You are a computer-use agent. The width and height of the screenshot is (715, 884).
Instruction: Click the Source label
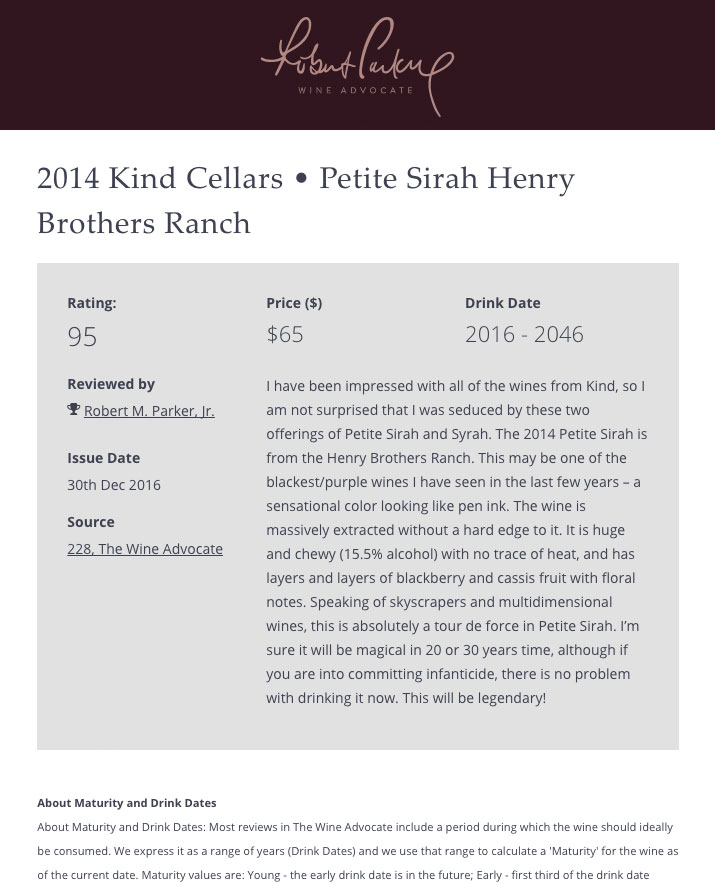pyautogui.click(x=91, y=522)
